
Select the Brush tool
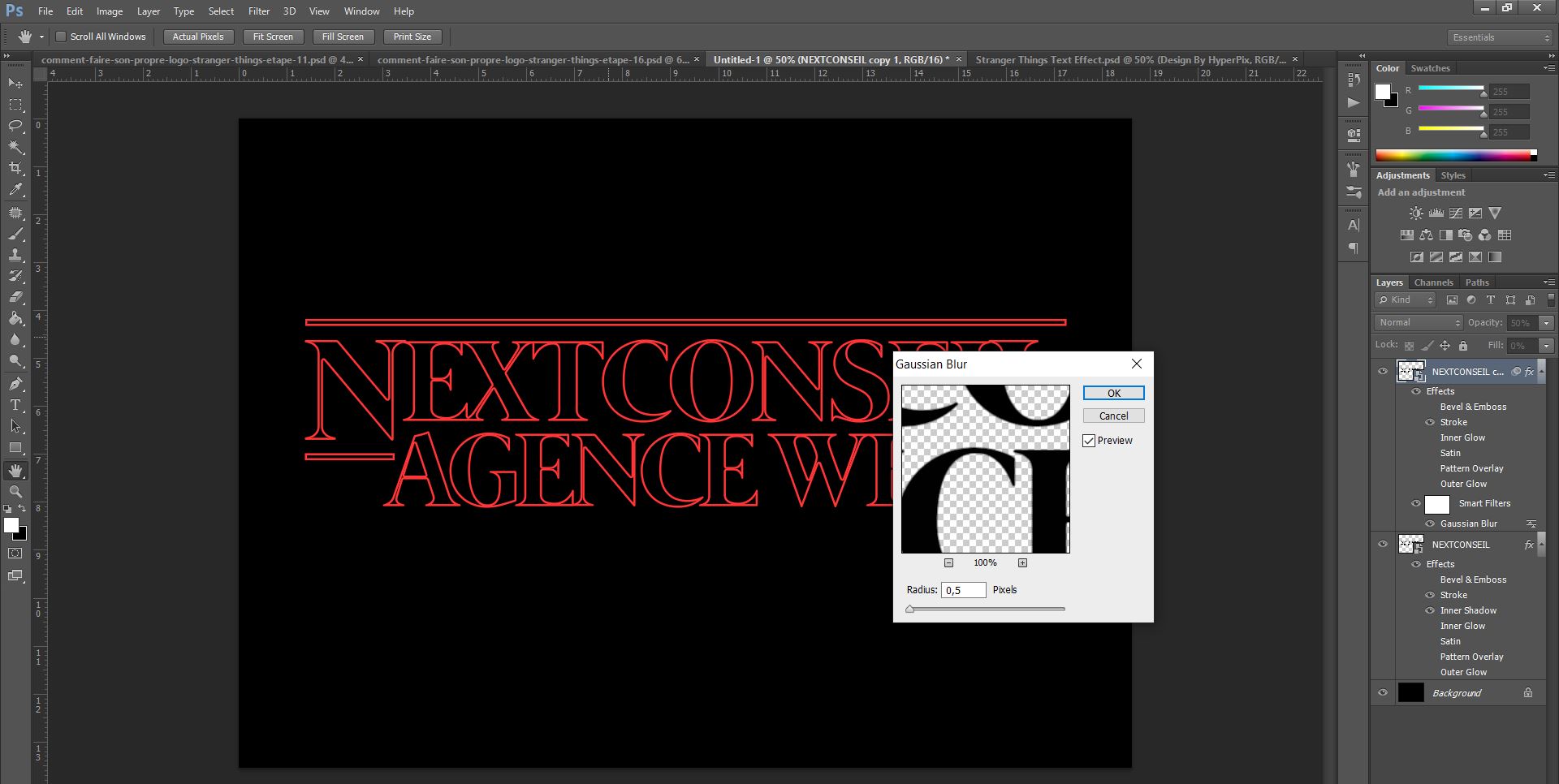(x=15, y=234)
